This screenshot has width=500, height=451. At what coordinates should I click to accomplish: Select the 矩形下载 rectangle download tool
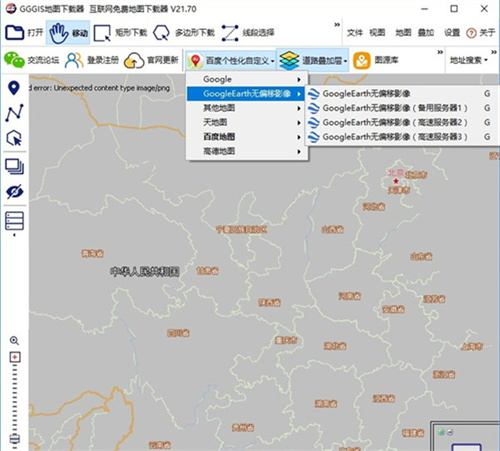click(x=120, y=33)
